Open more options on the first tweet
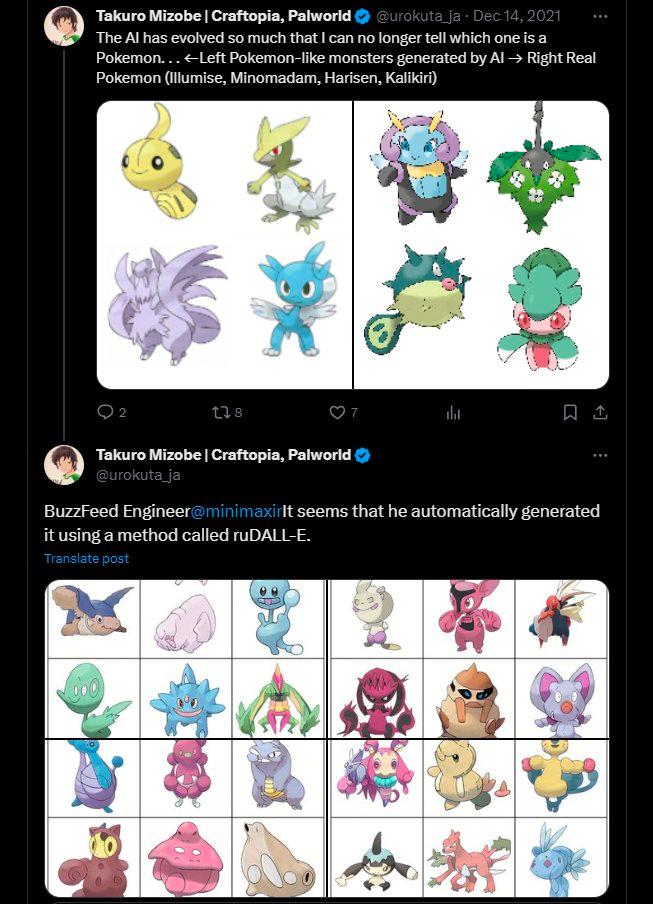The image size is (653, 904). point(600,16)
